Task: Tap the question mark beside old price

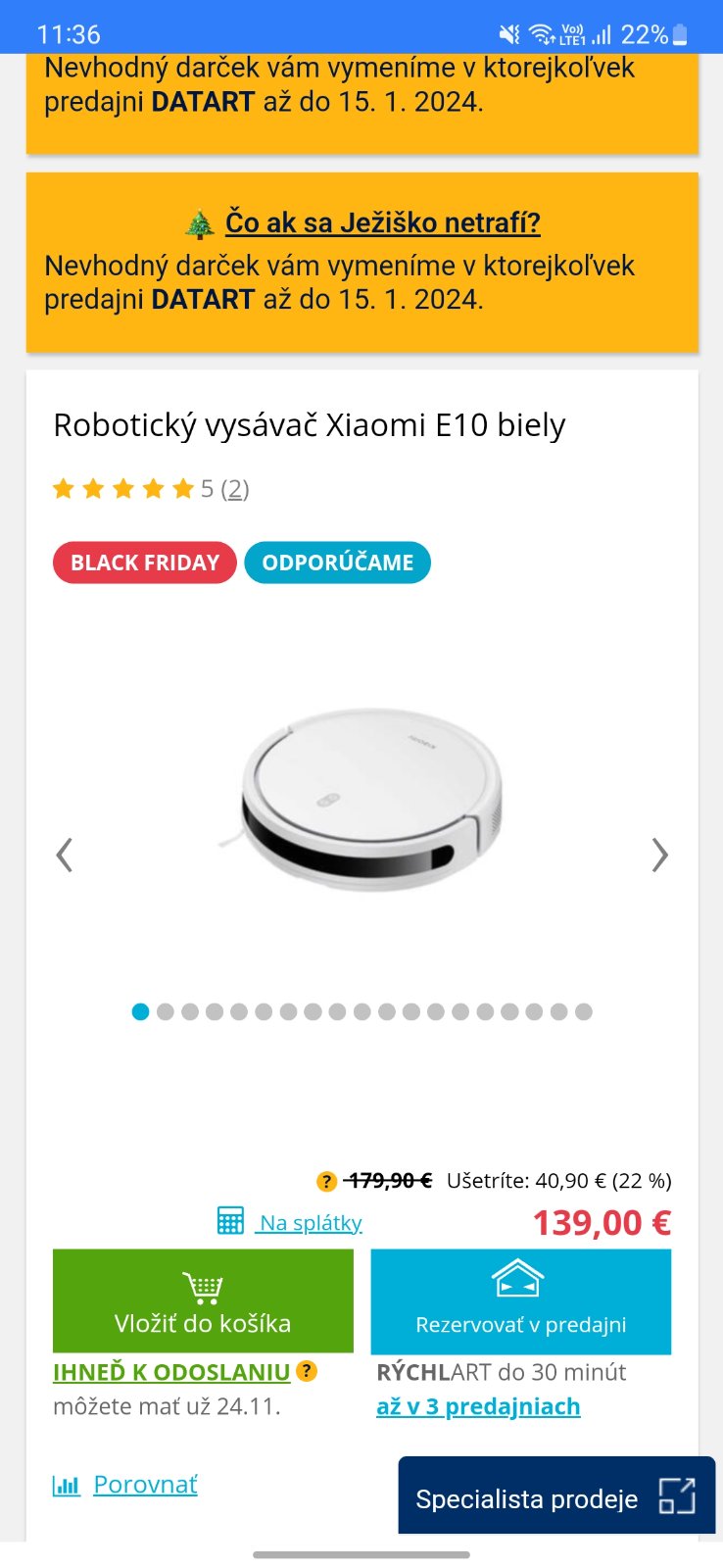Action: click(326, 1182)
